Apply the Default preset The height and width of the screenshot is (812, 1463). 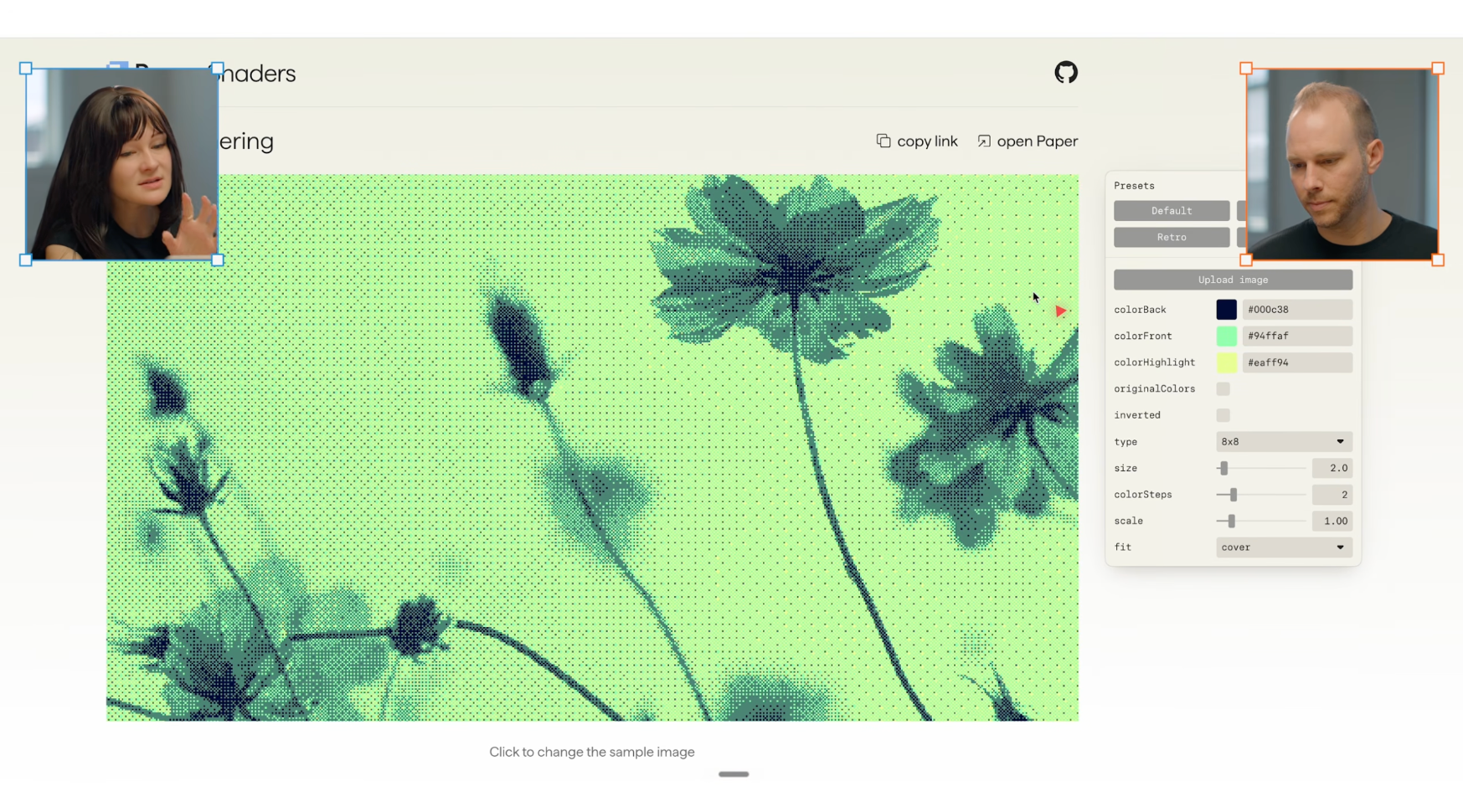click(1172, 211)
